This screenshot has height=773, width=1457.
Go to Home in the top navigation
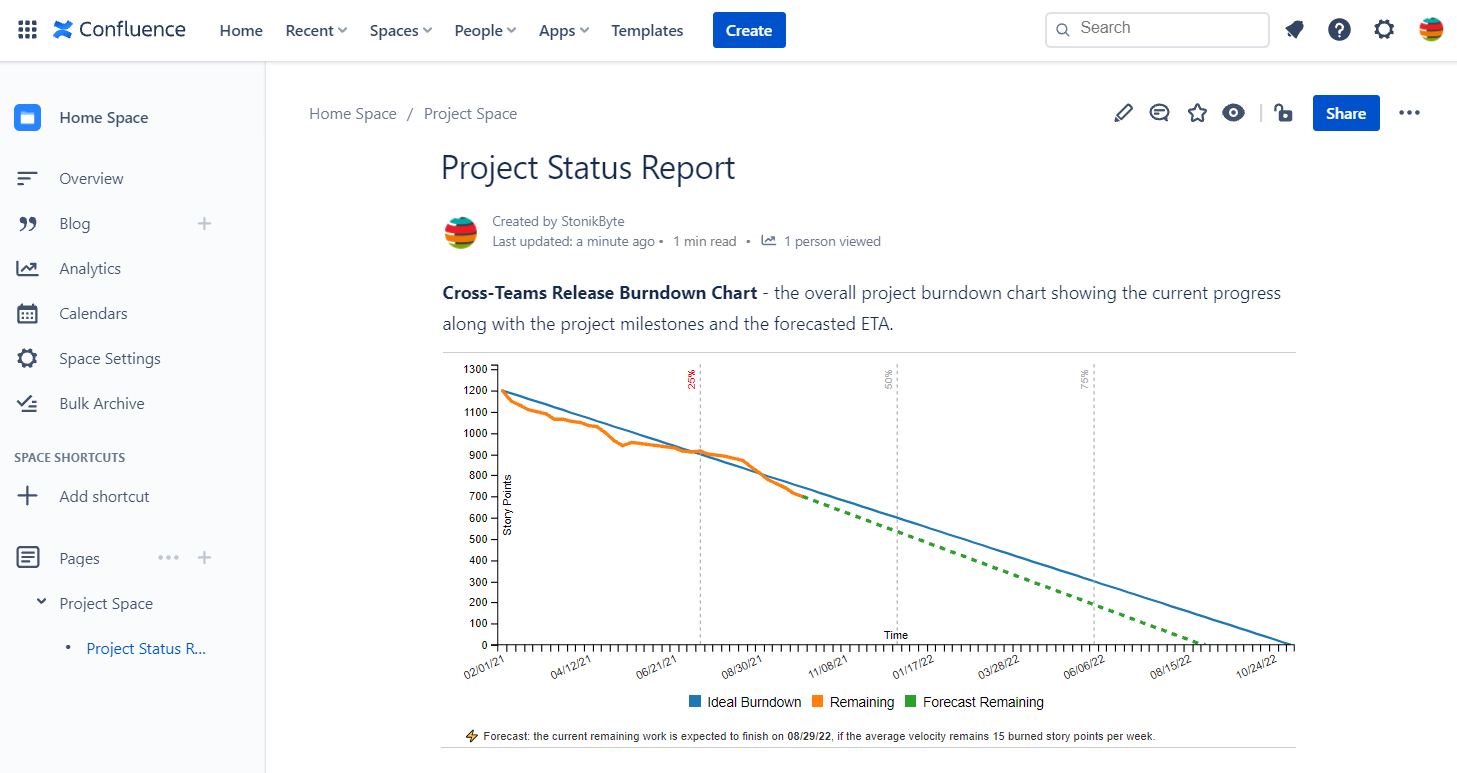coord(241,31)
